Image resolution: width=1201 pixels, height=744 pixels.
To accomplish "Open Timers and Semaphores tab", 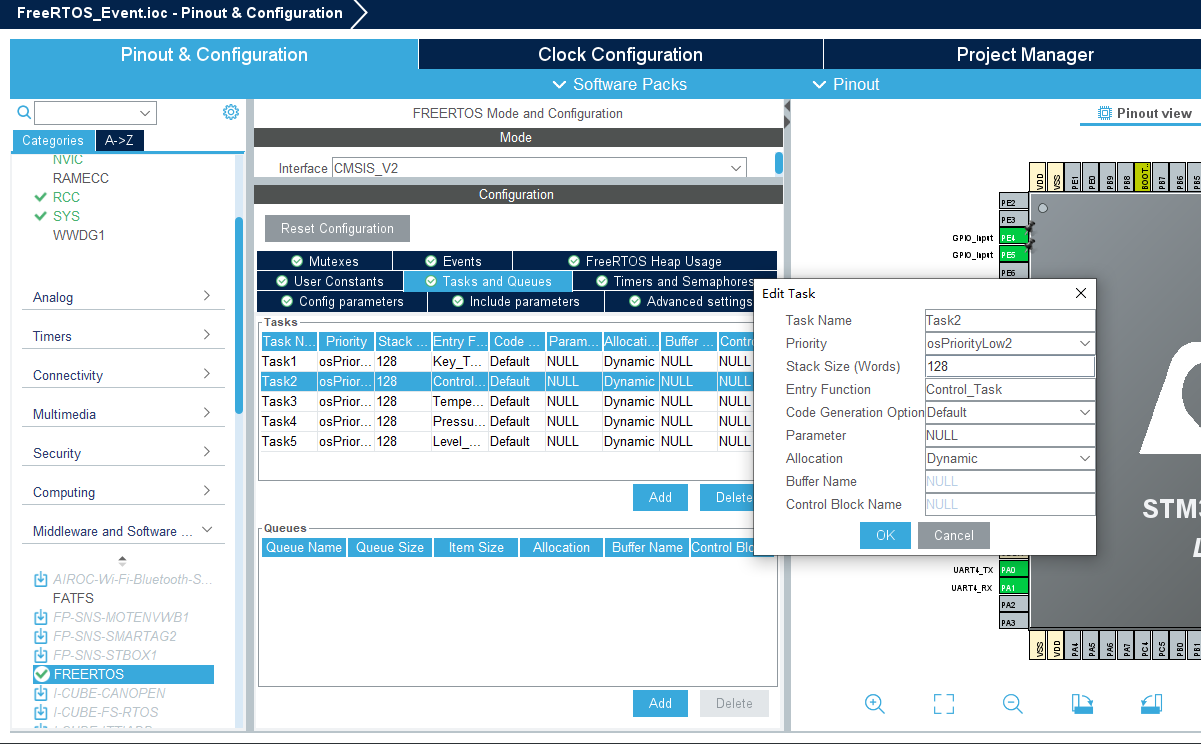I will [x=675, y=281].
